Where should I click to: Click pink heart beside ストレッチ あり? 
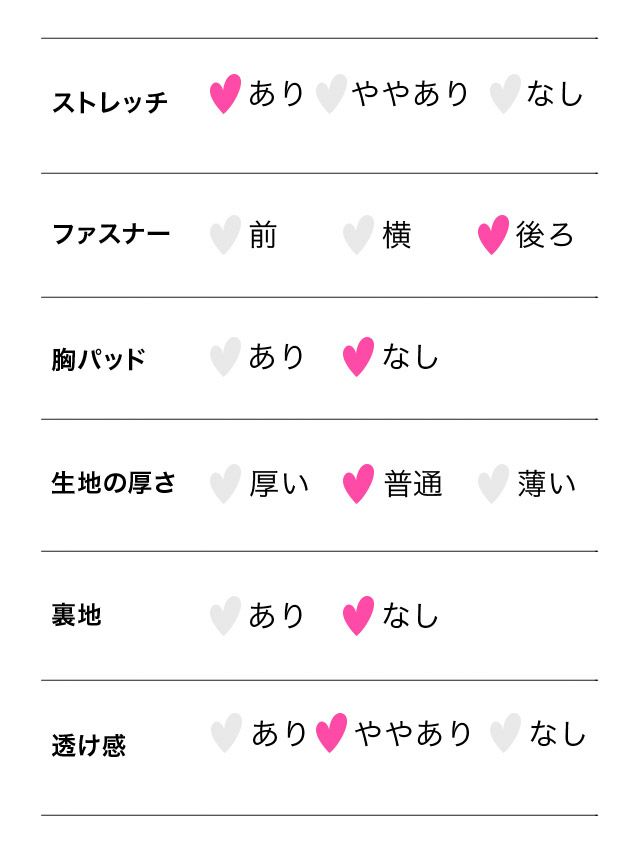(x=226, y=95)
